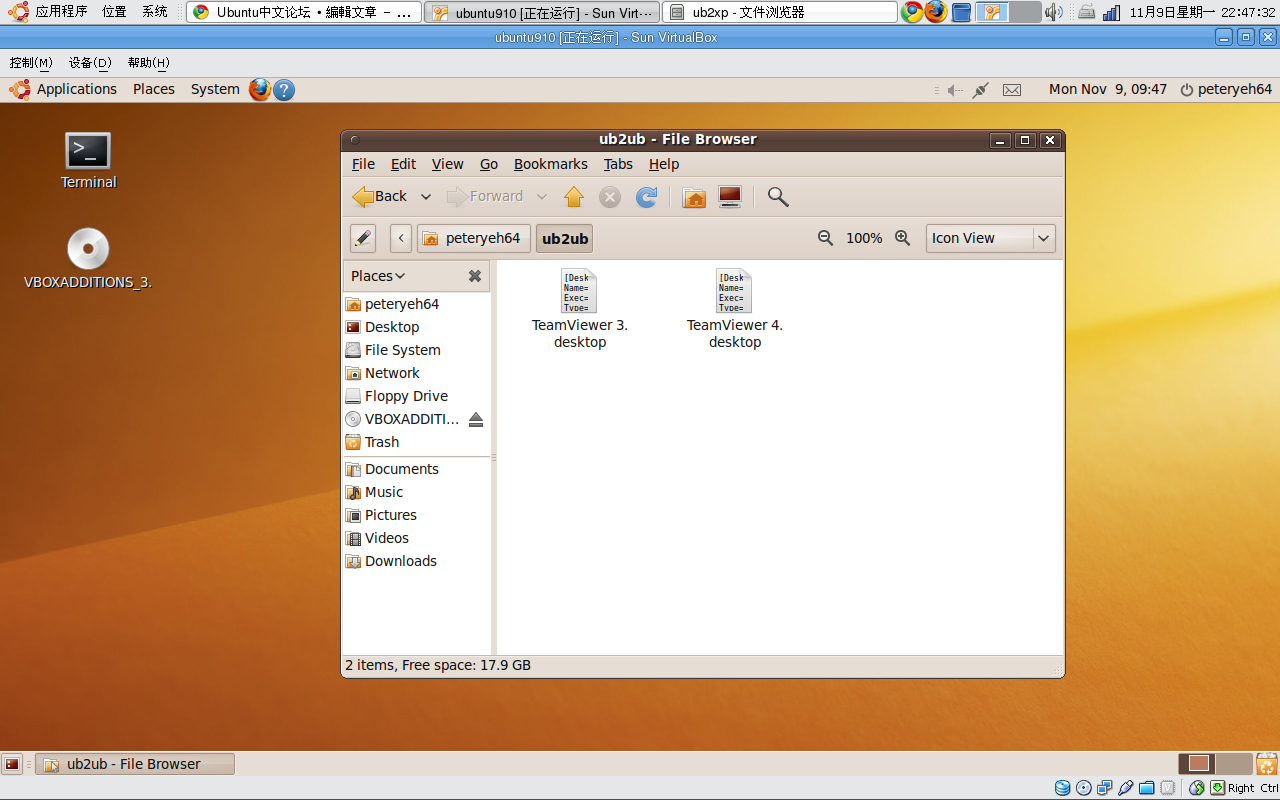Toggle the text location entry pencil button
This screenshot has width=1280, height=800.
363,238
